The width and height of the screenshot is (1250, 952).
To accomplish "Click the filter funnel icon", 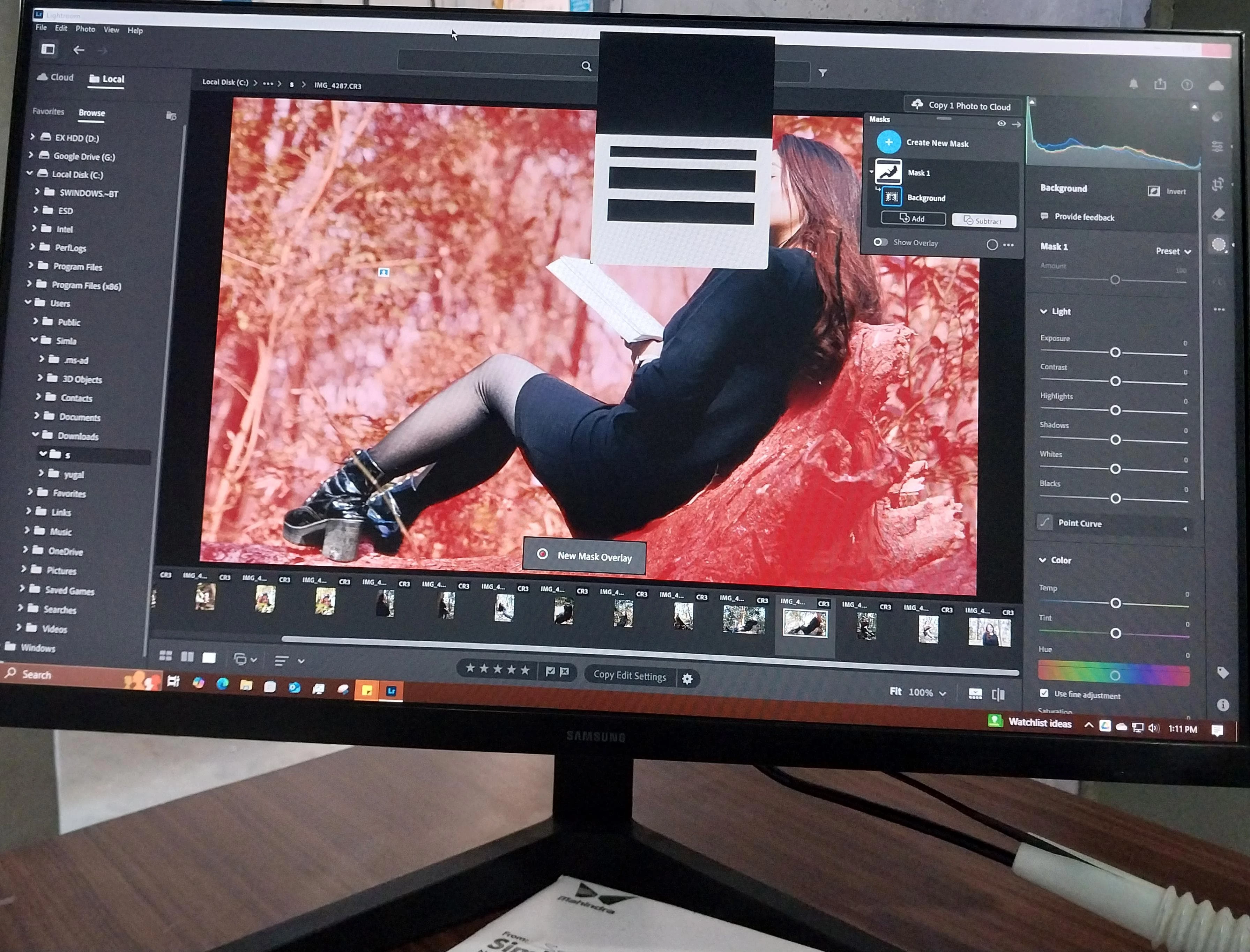I will pyautogui.click(x=823, y=73).
